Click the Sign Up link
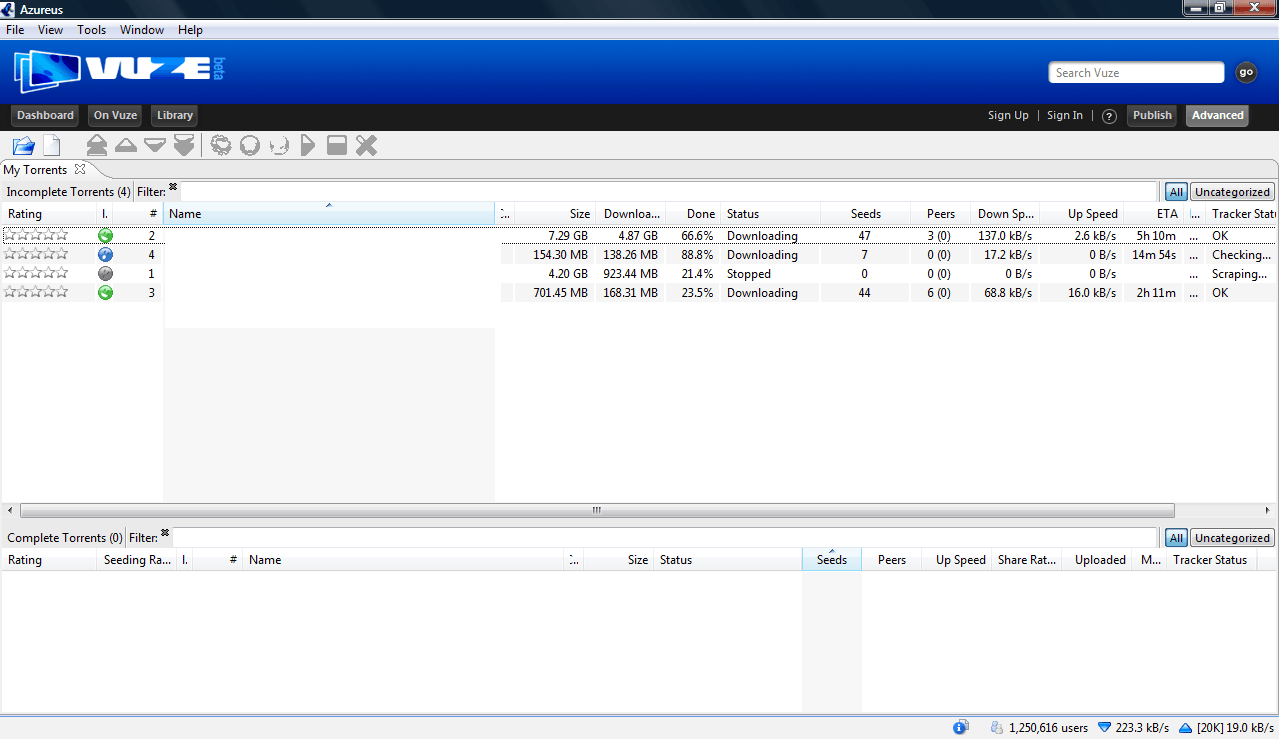The image size is (1279, 739). pos(1008,115)
